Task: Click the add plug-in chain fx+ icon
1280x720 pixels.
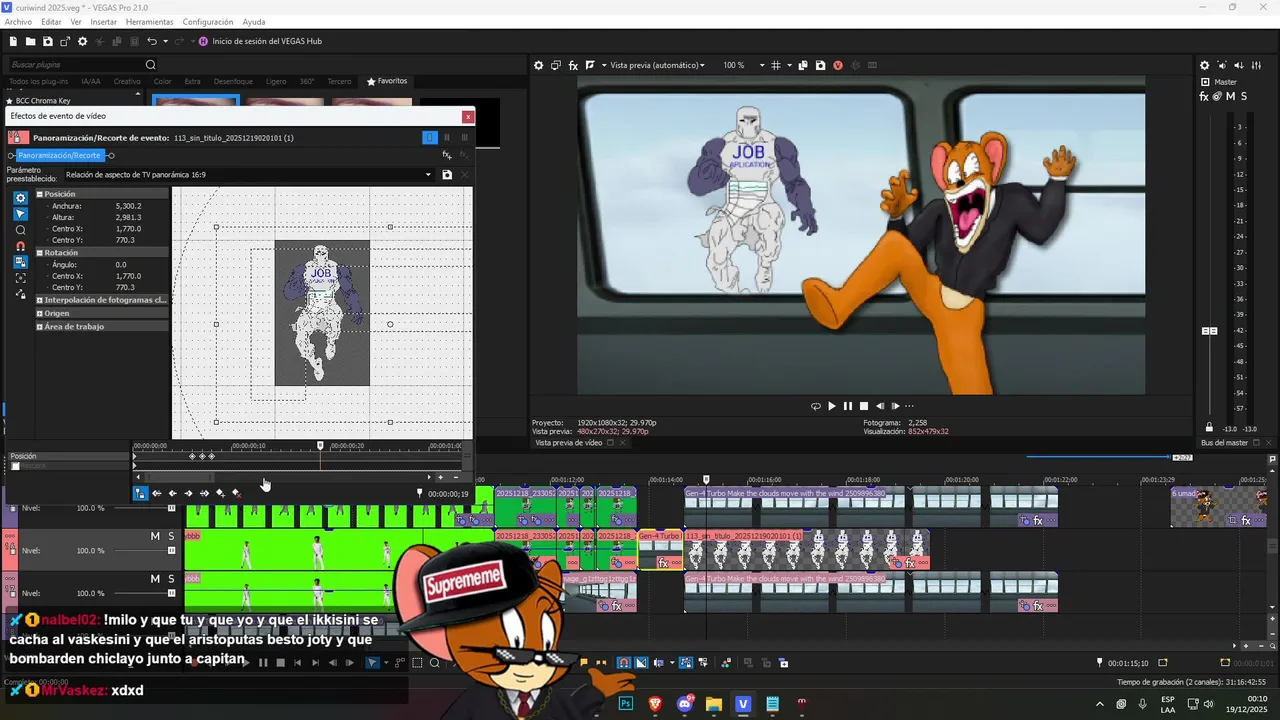Action: coord(447,155)
